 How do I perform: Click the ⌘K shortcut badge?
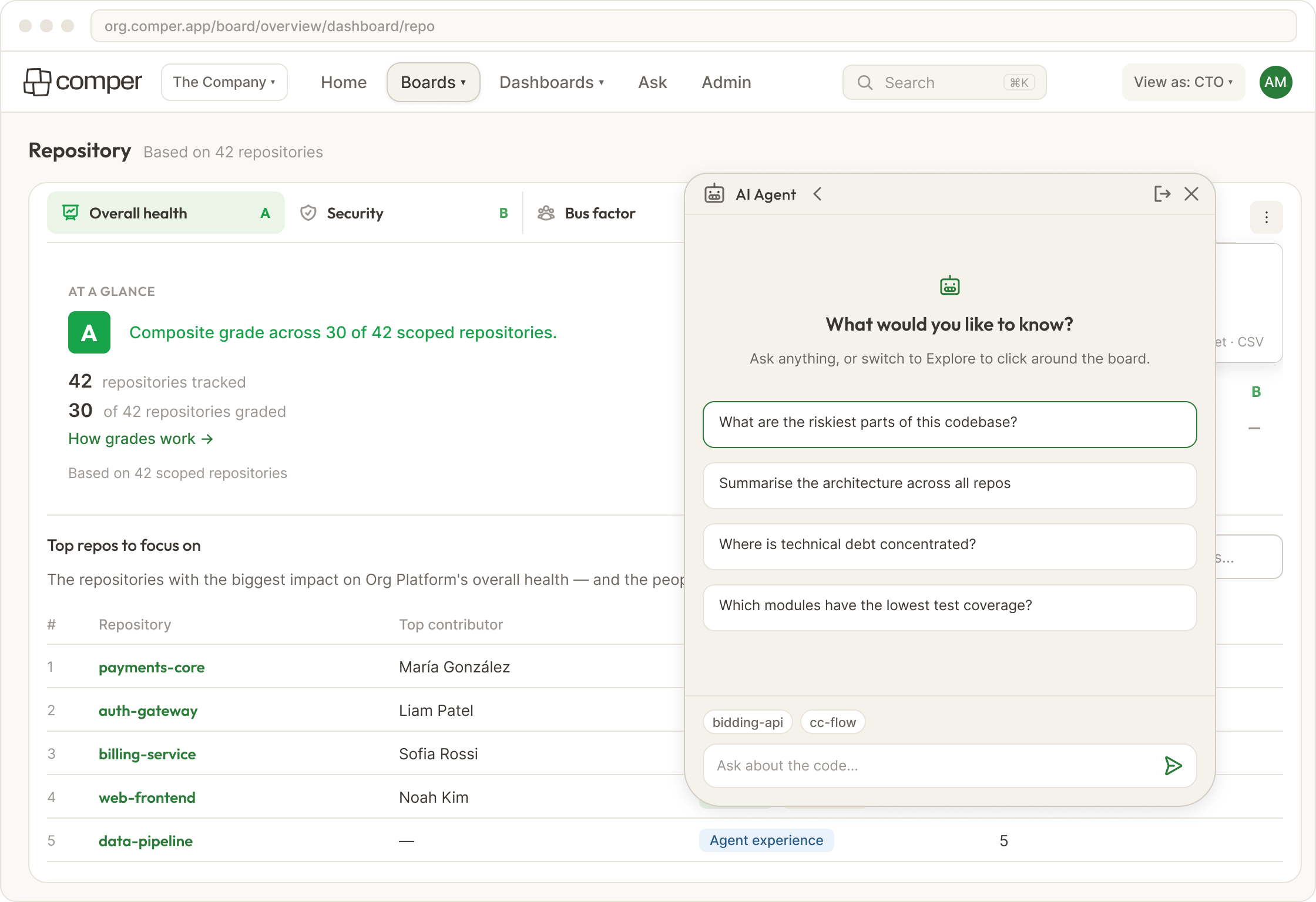pyautogui.click(x=1019, y=83)
